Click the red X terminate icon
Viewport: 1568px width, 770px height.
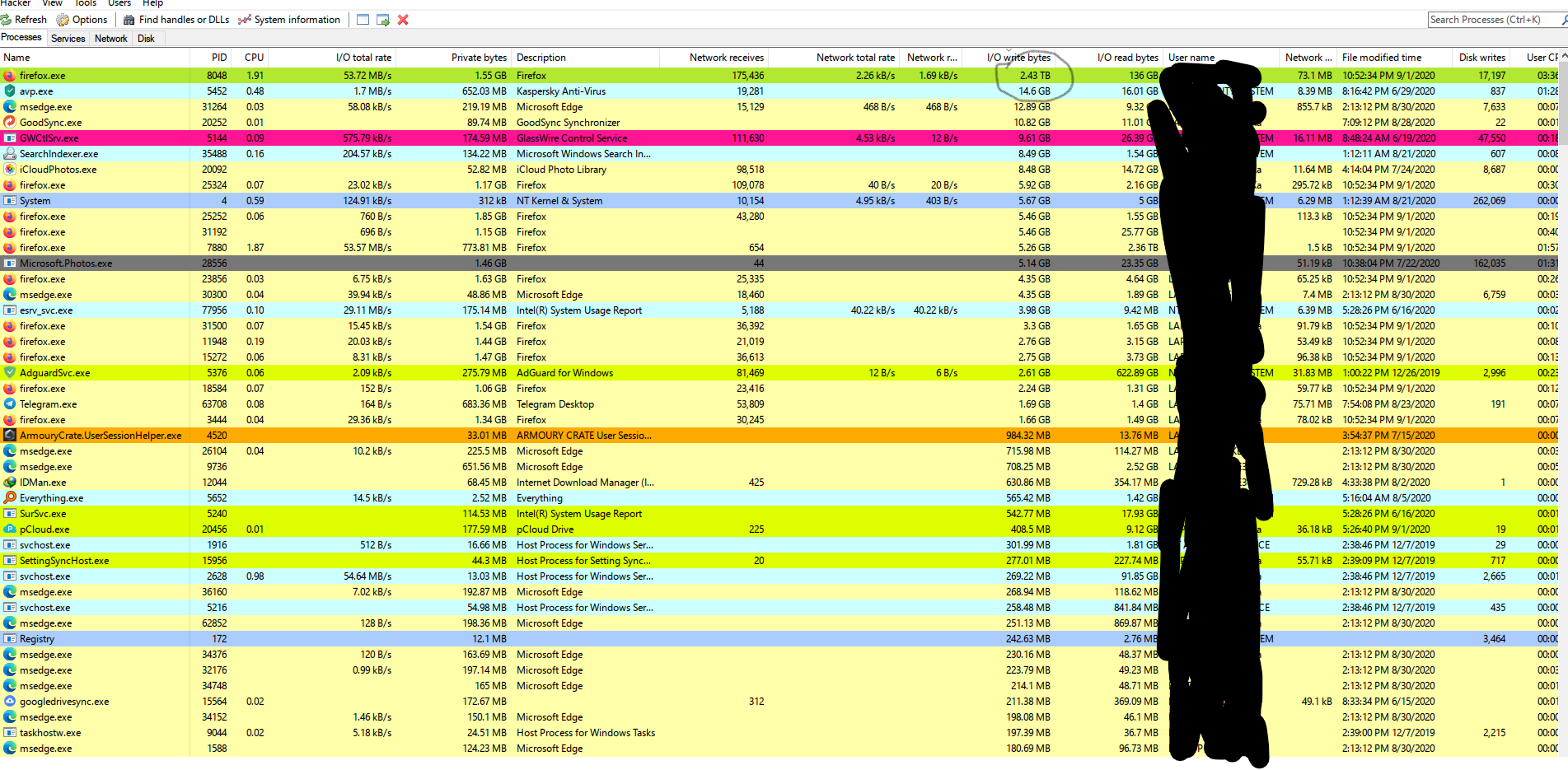(403, 20)
